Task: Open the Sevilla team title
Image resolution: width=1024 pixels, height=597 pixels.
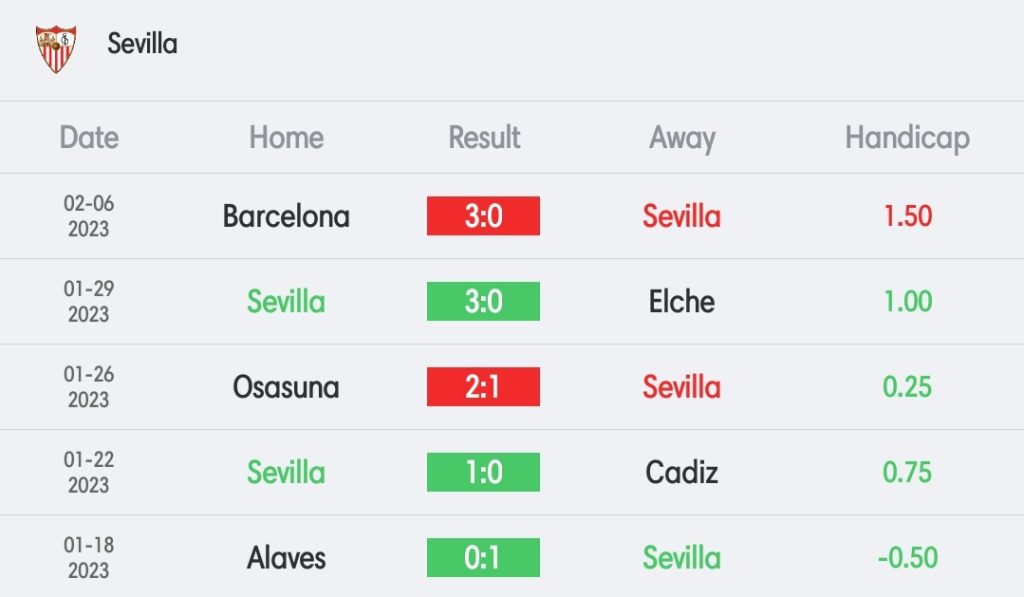Action: 142,44
